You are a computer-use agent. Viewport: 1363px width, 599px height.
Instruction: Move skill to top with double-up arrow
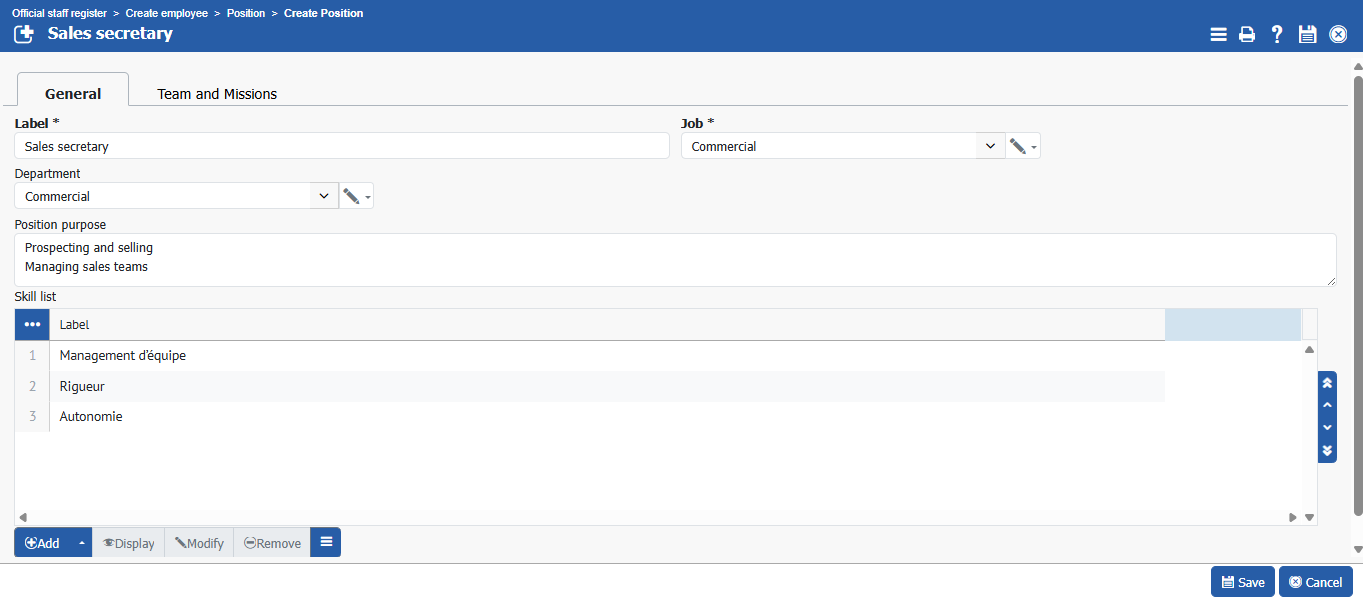1327,383
